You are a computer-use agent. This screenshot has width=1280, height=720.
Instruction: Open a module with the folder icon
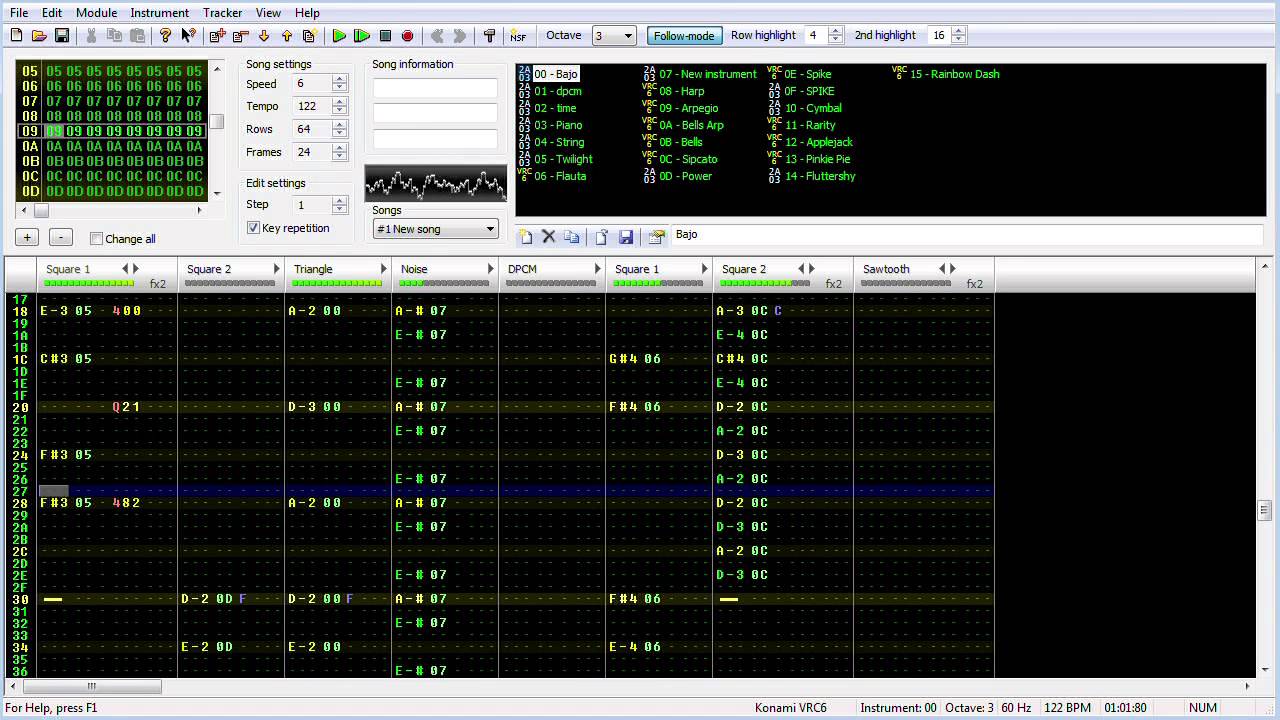(x=39, y=36)
